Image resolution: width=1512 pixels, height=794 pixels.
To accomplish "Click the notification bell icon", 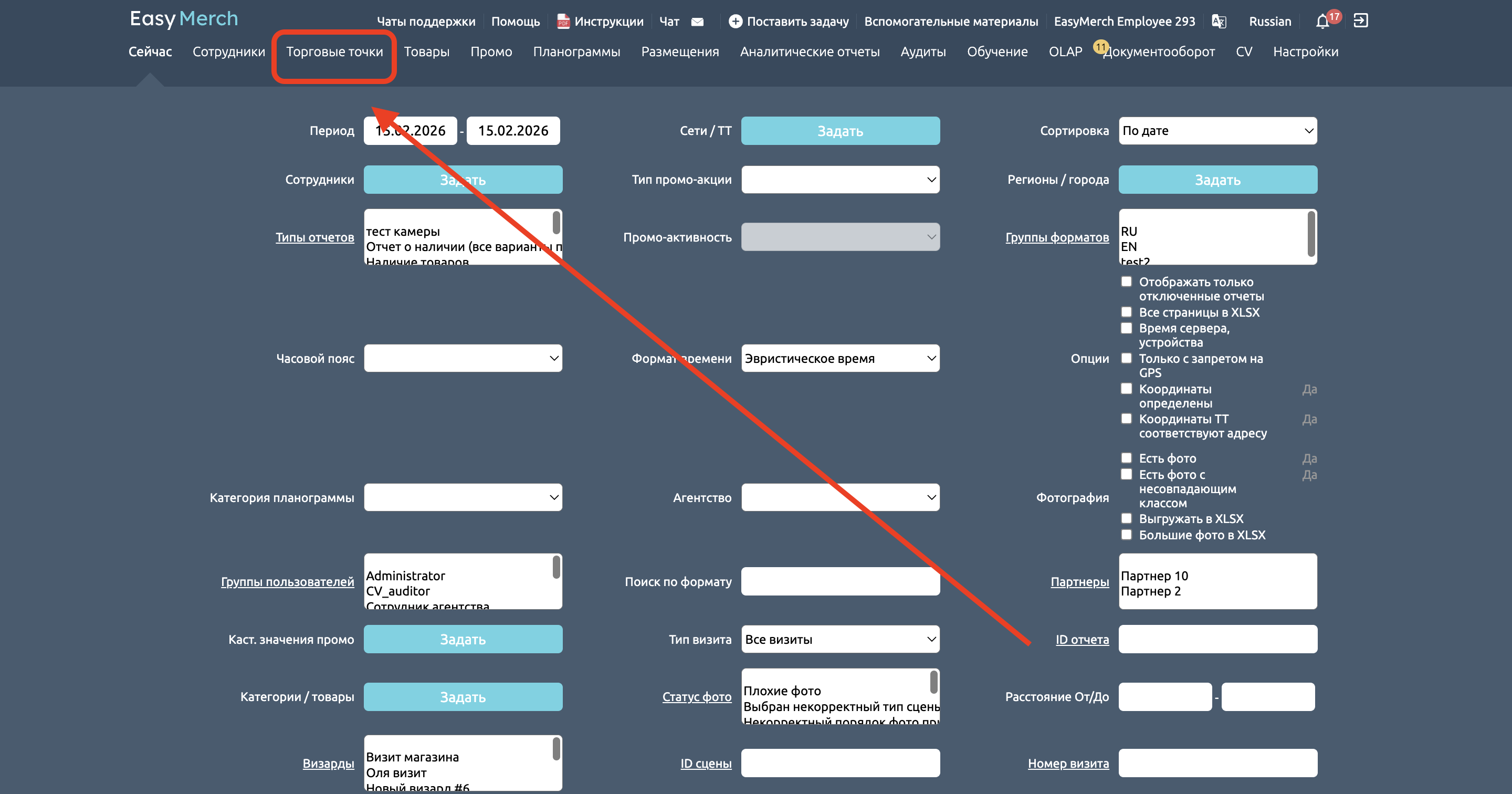I will tap(1322, 22).
